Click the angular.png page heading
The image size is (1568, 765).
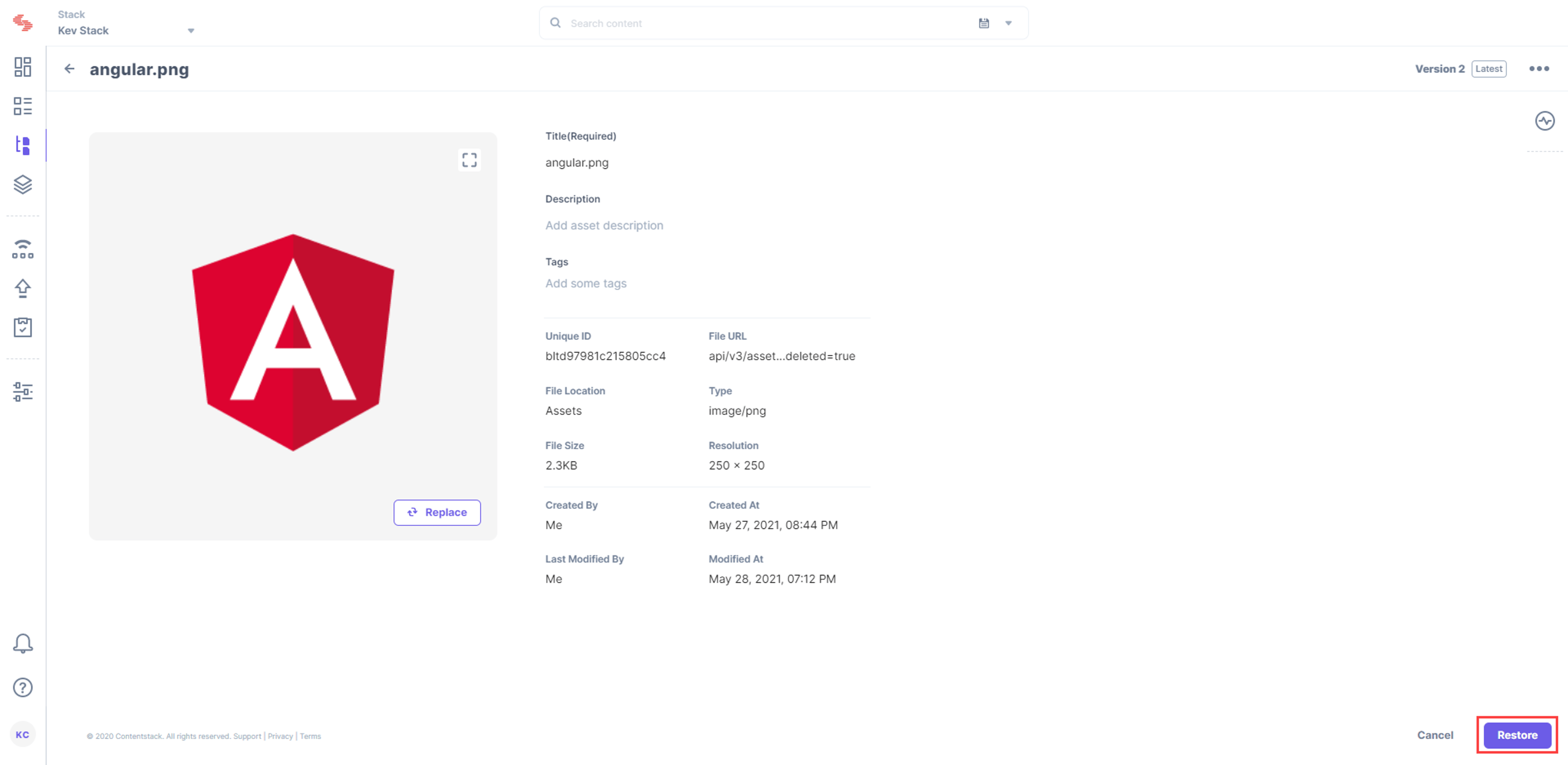(x=139, y=69)
